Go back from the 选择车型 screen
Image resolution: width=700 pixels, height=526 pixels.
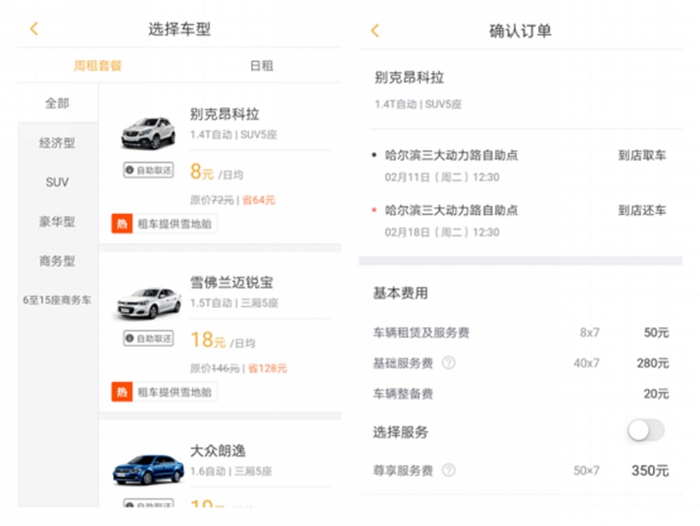point(34,29)
